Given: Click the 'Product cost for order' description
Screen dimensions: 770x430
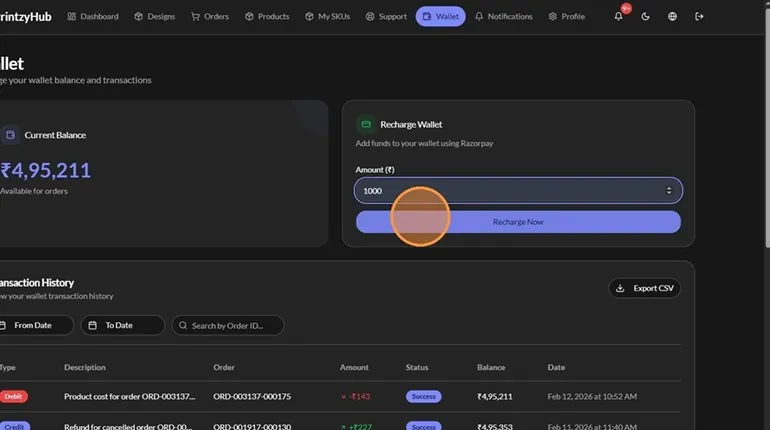Looking at the screenshot, I should tap(130, 397).
